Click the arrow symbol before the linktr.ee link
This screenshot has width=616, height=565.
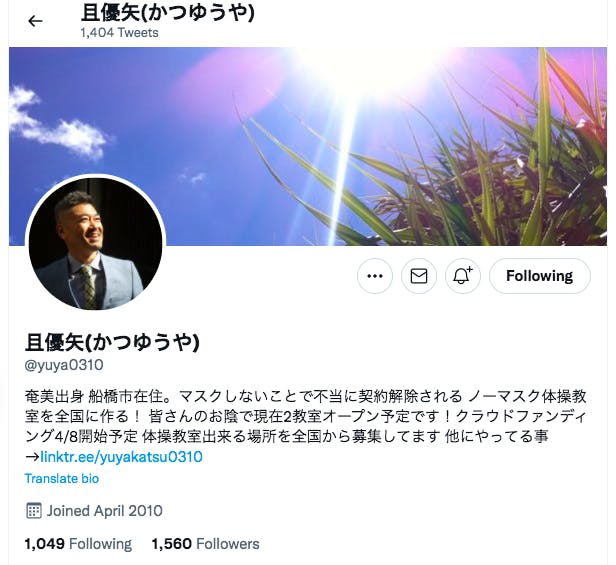click(x=32, y=457)
